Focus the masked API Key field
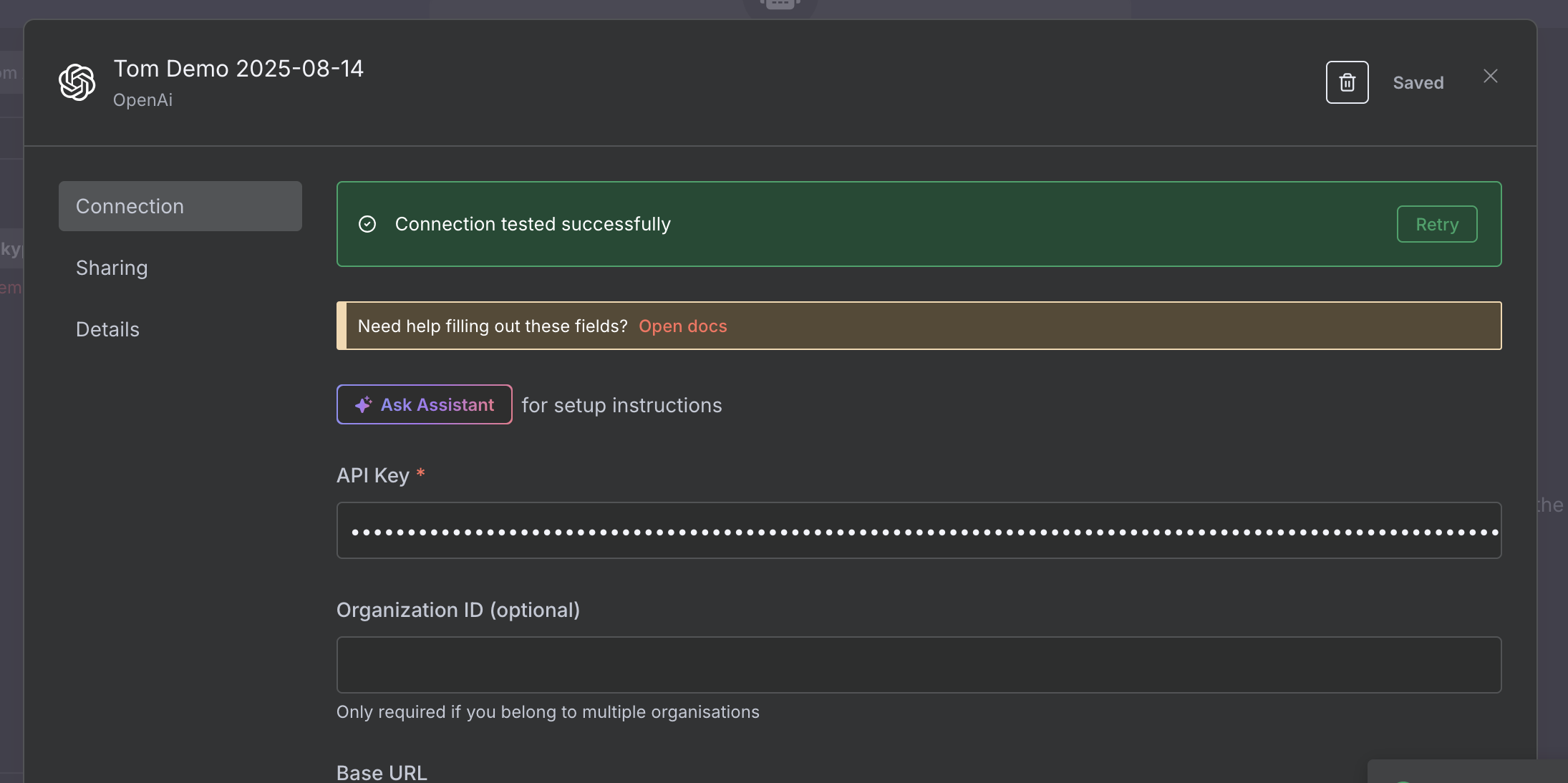The image size is (1568, 783). point(919,530)
